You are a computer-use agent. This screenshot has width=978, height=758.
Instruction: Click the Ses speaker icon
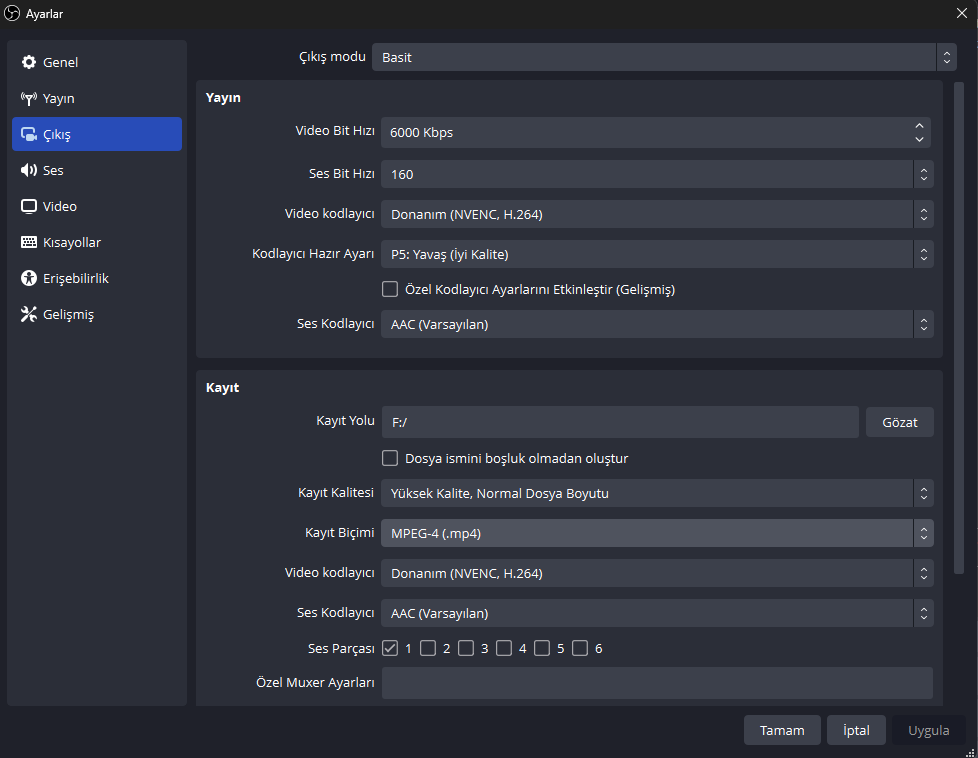coord(29,171)
